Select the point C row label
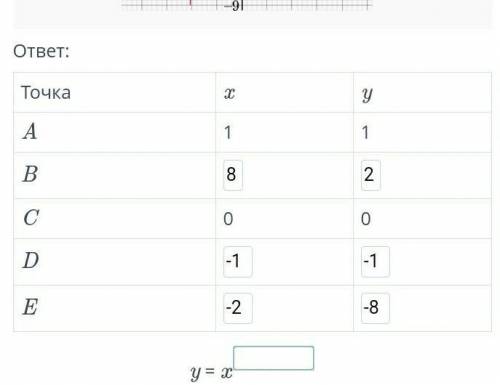This screenshot has width=500, height=385. pyautogui.click(x=31, y=218)
